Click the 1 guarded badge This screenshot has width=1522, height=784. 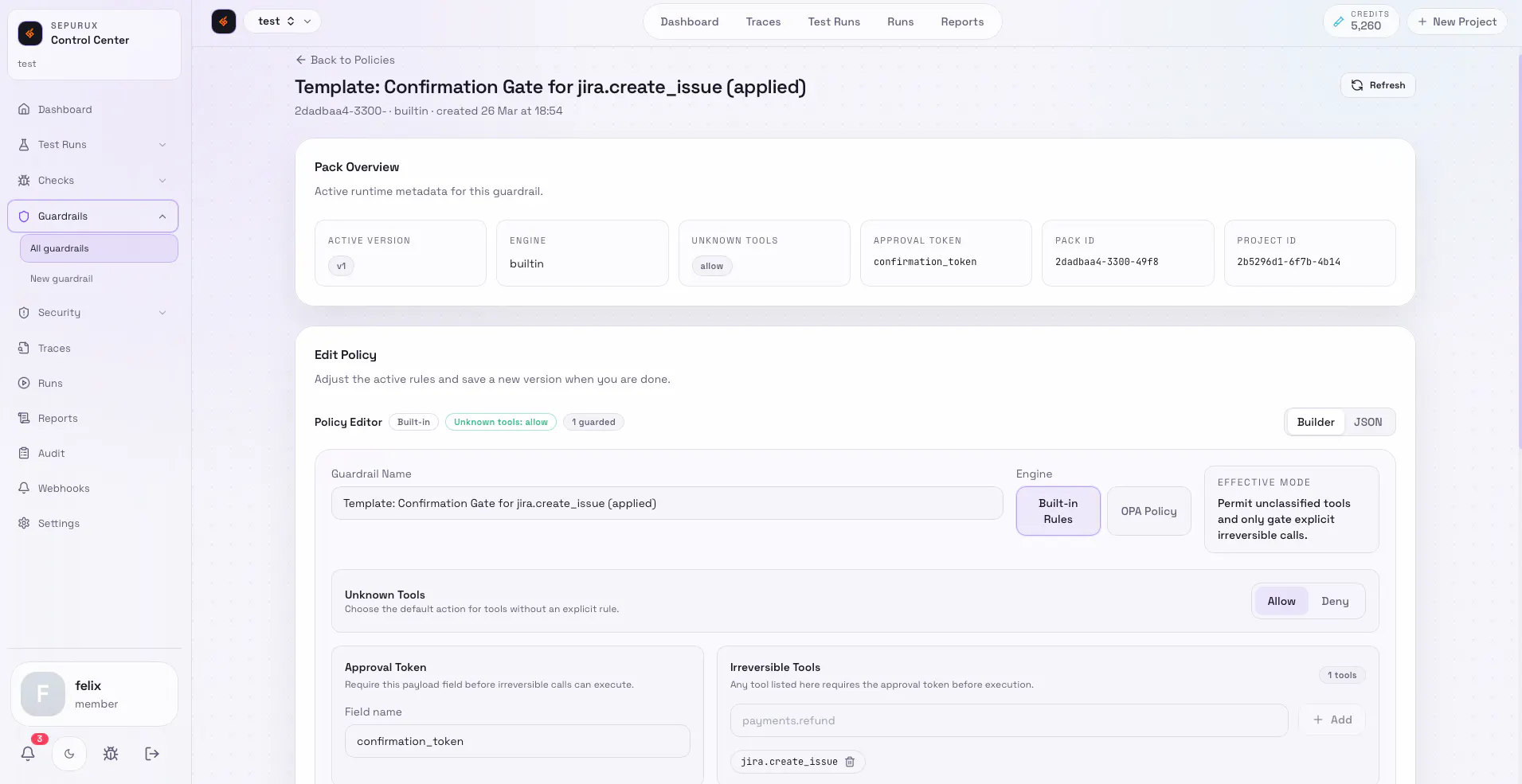coord(593,422)
